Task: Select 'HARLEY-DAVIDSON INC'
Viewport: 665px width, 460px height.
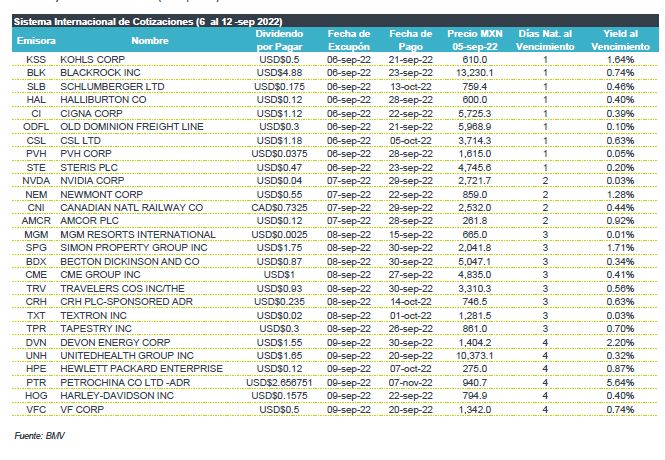Action: click(117, 396)
